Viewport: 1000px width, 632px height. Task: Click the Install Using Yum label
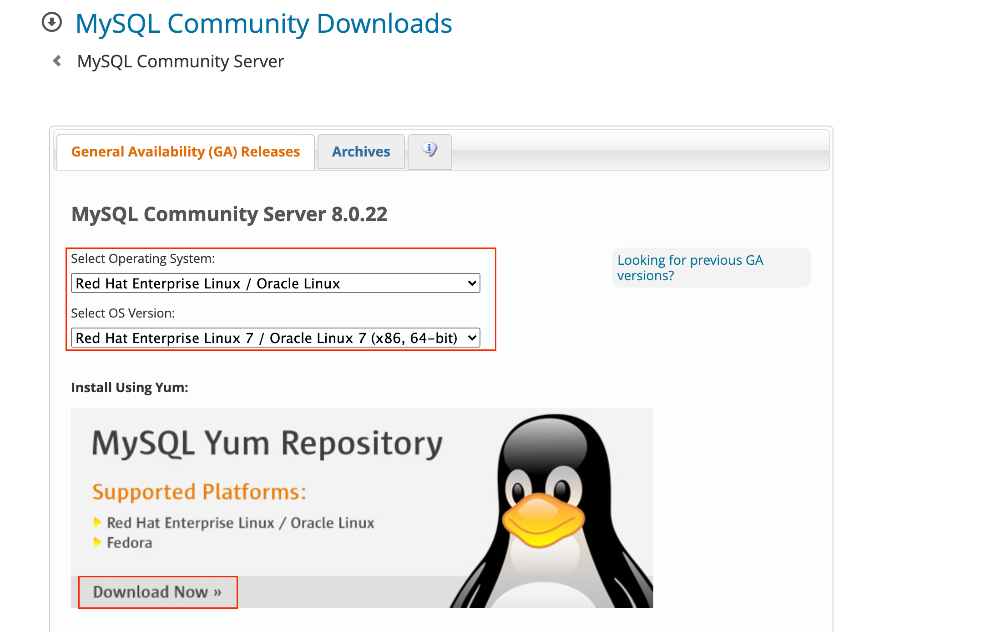tap(129, 388)
